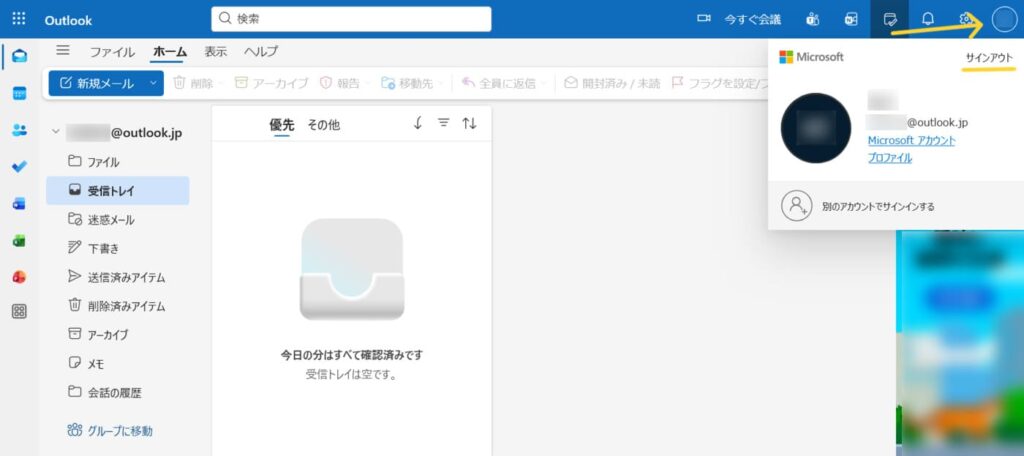1024x456 pixels.
Task: Click the flag フラグを設定 toolbar button
Action: point(718,83)
